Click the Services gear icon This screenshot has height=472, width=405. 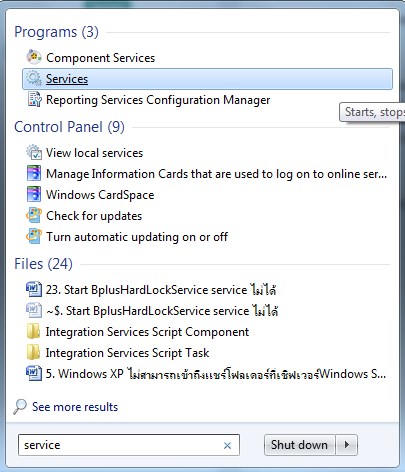[34, 79]
